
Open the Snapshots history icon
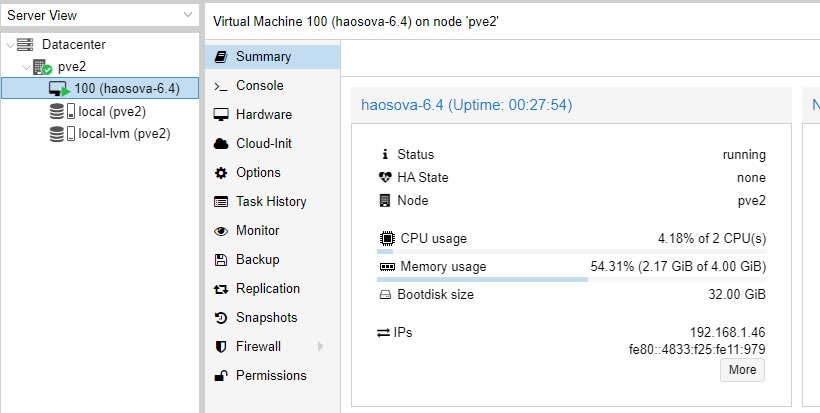tap(221, 318)
